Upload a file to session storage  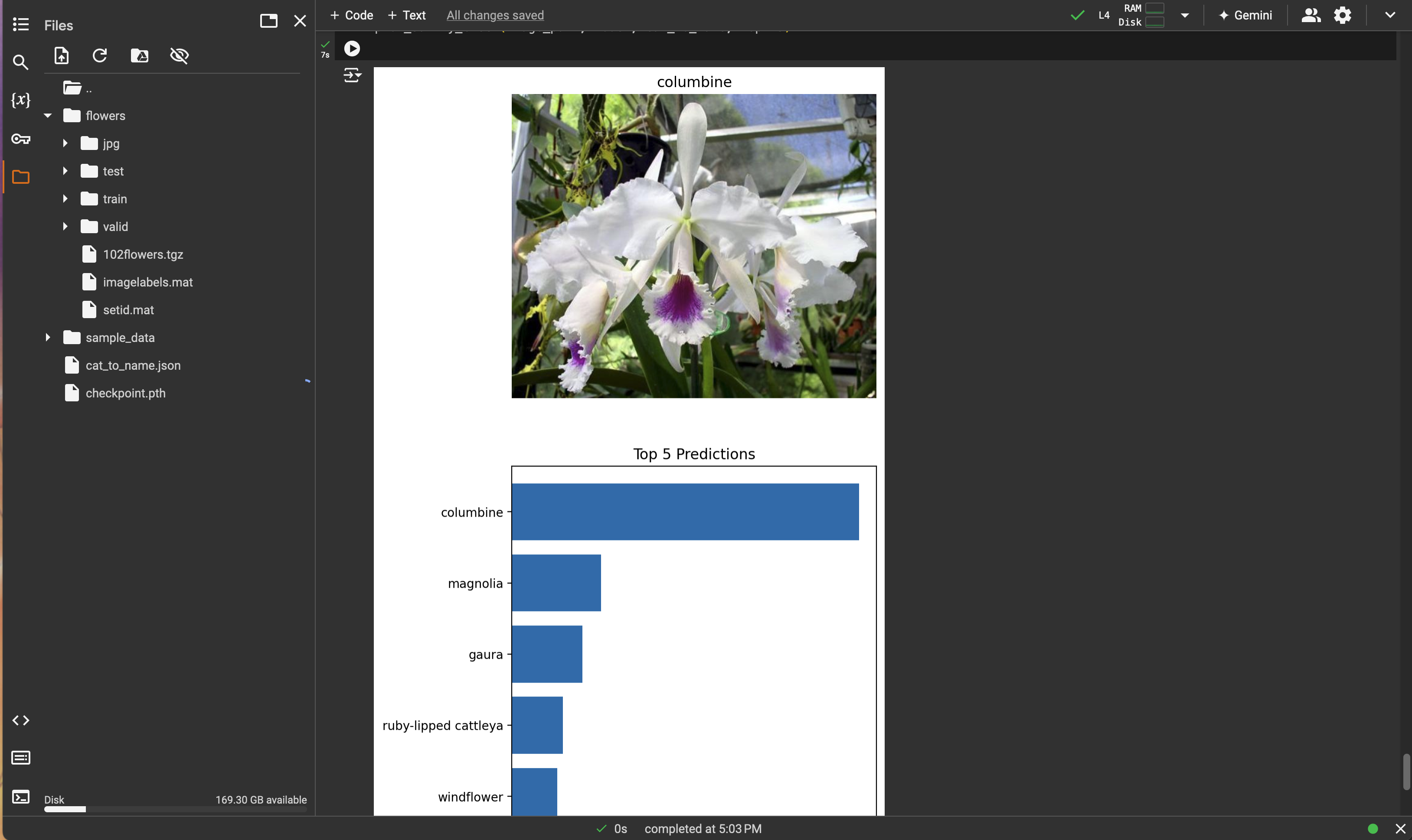(x=61, y=55)
